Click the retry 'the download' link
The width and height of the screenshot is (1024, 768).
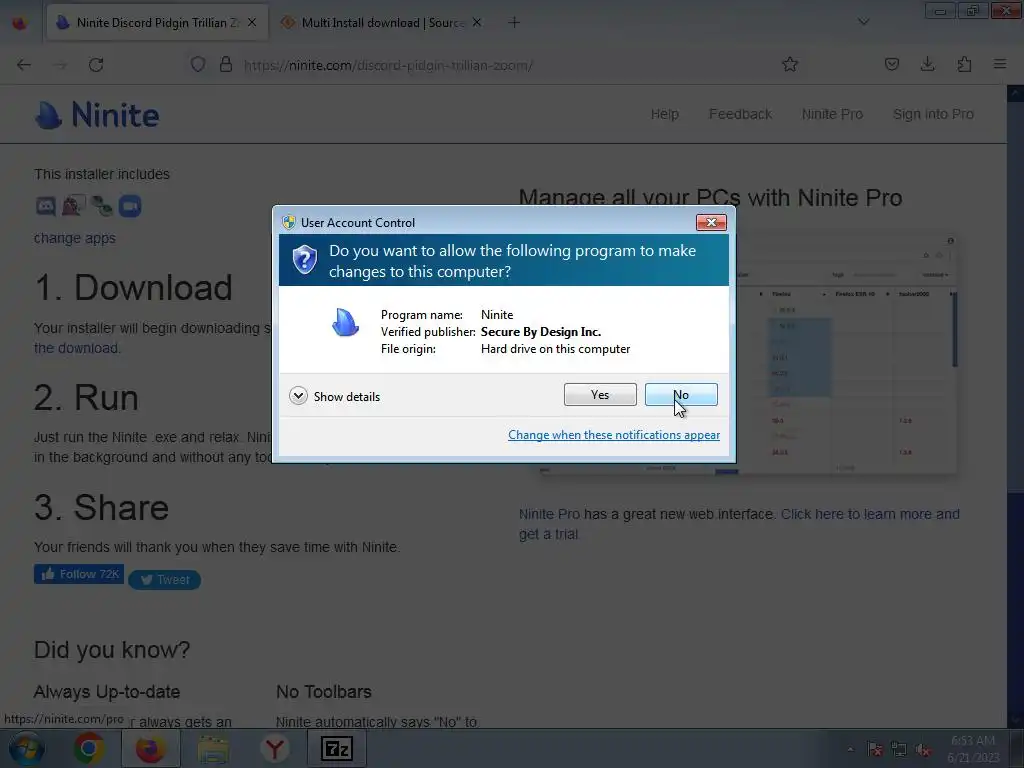76,348
